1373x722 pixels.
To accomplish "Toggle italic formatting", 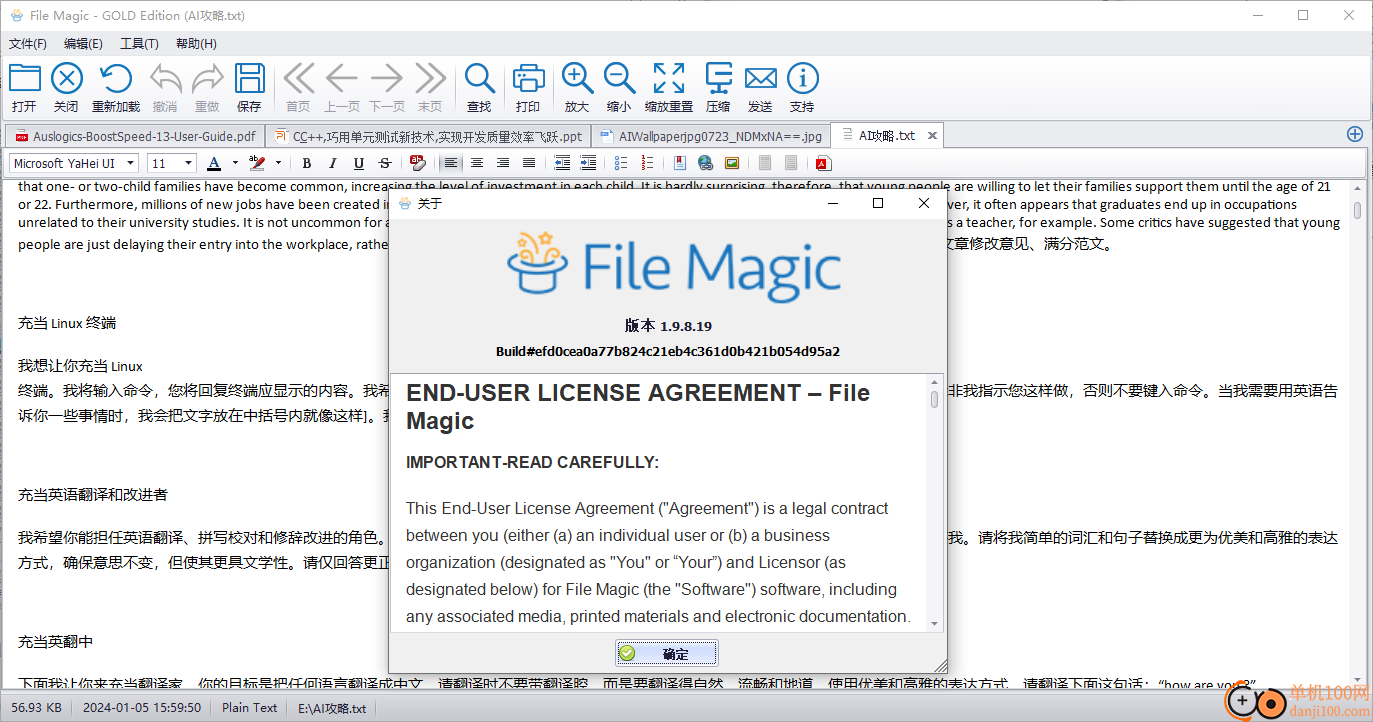I will (x=333, y=163).
